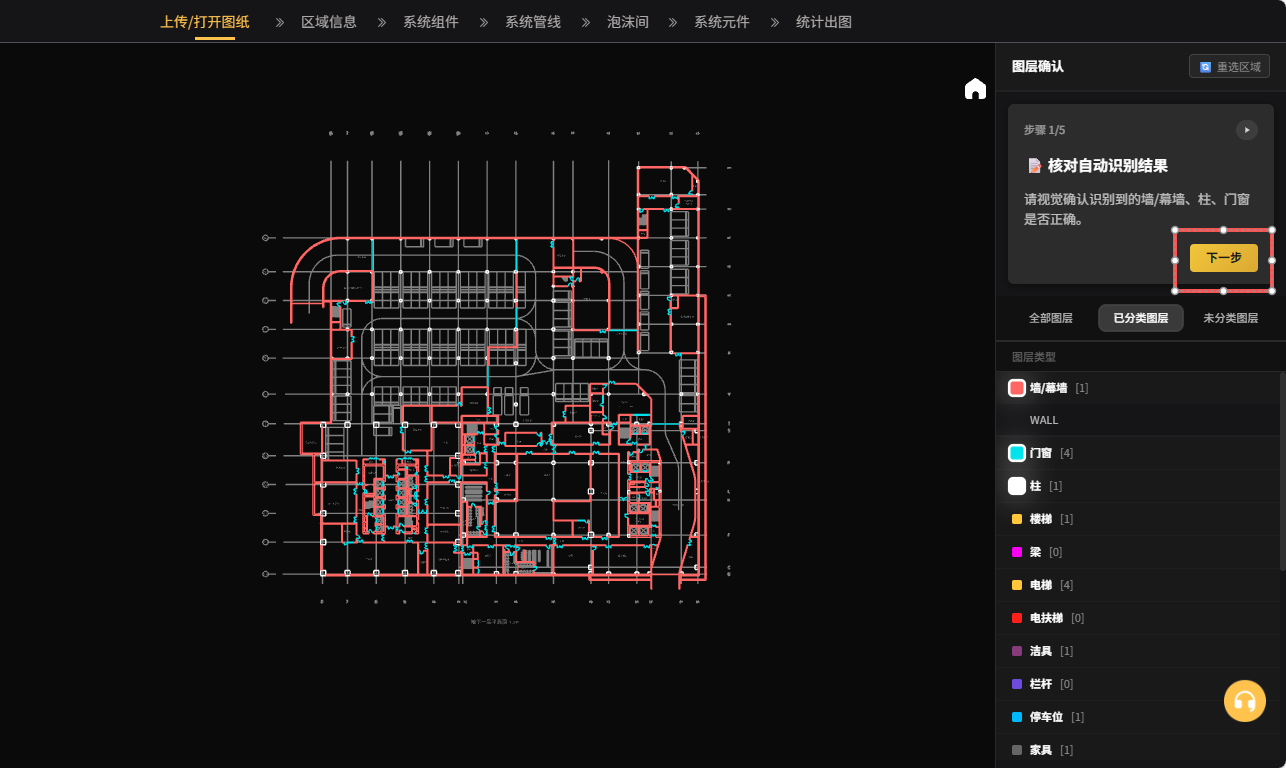Click the blue 停车位 layer swatch
The width and height of the screenshot is (1286, 768).
tap(1017, 717)
